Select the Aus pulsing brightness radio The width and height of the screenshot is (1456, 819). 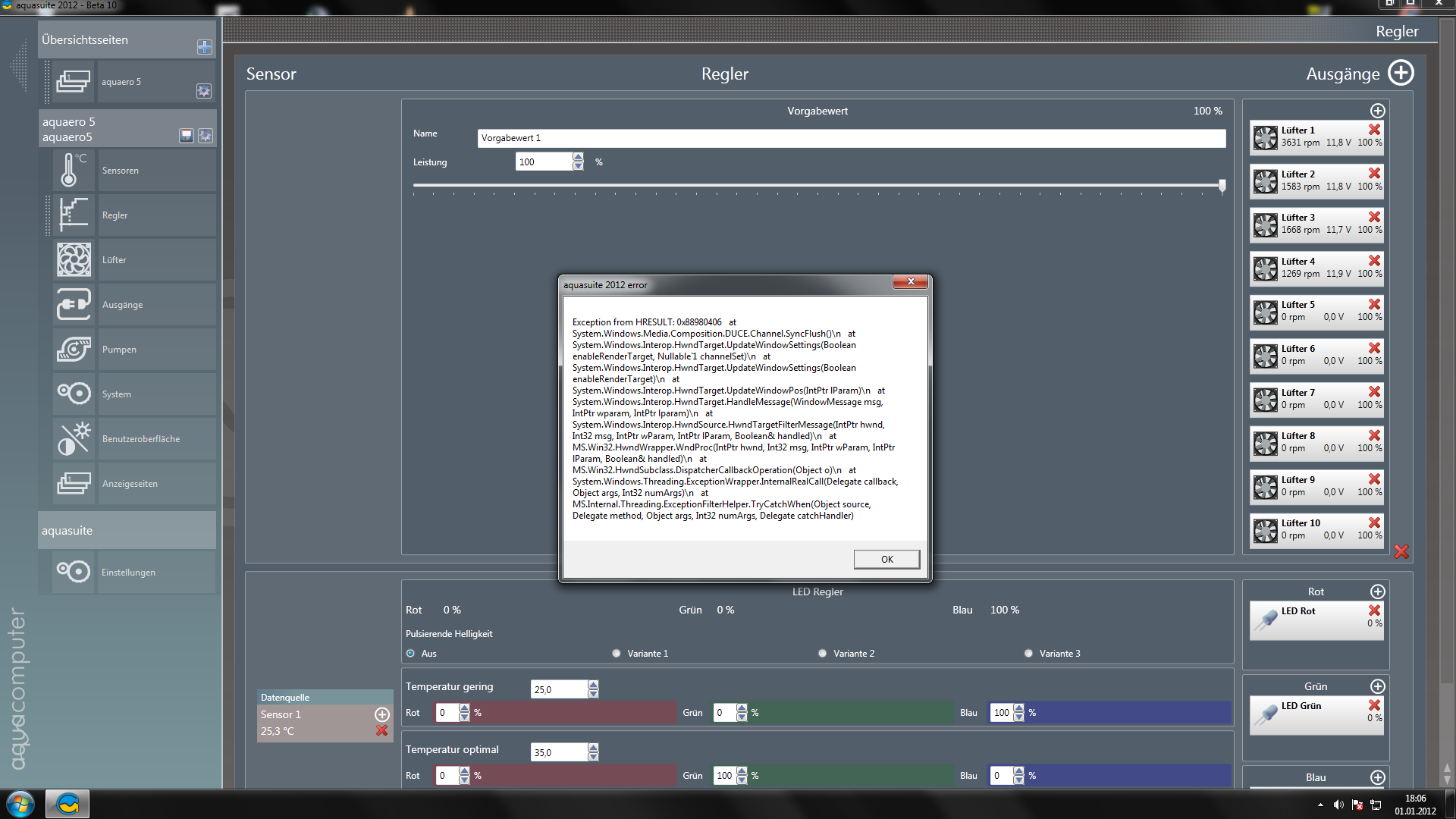point(410,653)
